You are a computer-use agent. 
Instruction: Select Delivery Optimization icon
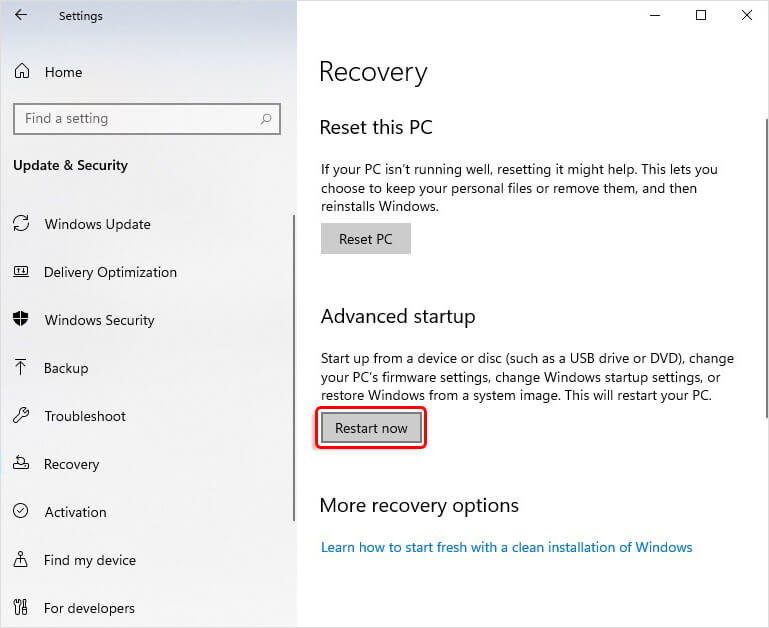21,271
